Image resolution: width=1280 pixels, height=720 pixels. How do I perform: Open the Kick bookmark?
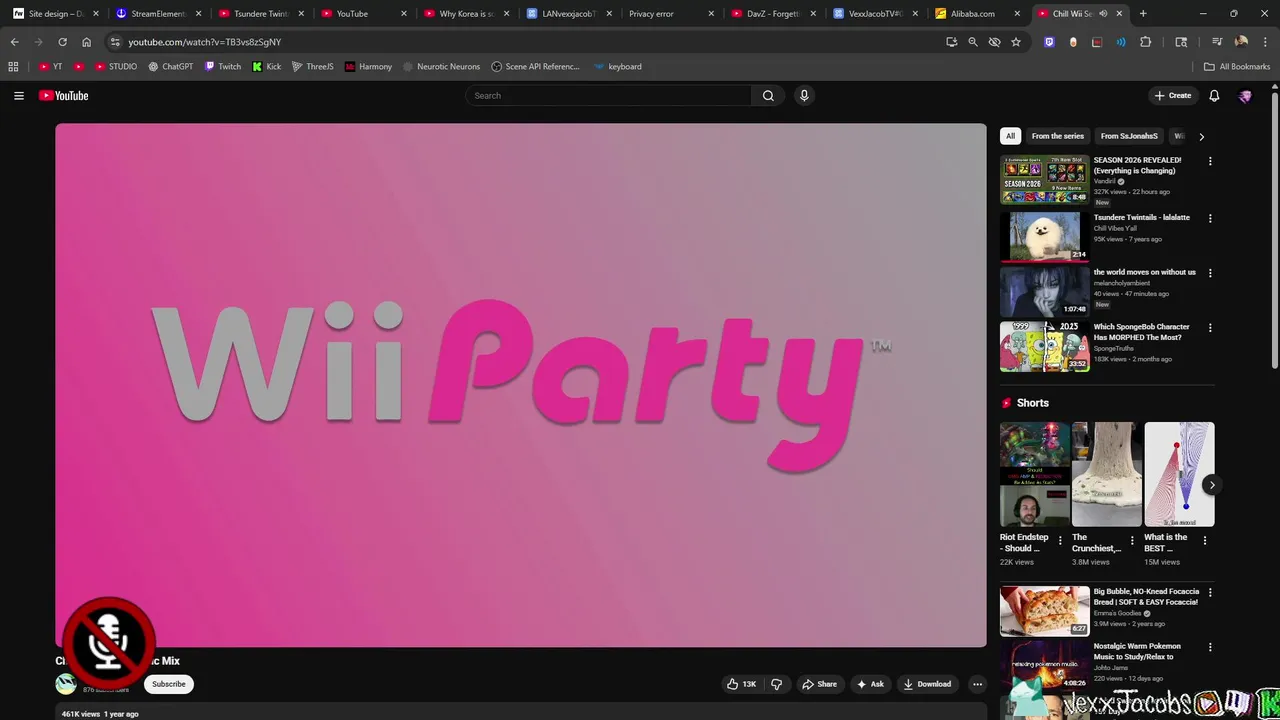click(x=267, y=67)
